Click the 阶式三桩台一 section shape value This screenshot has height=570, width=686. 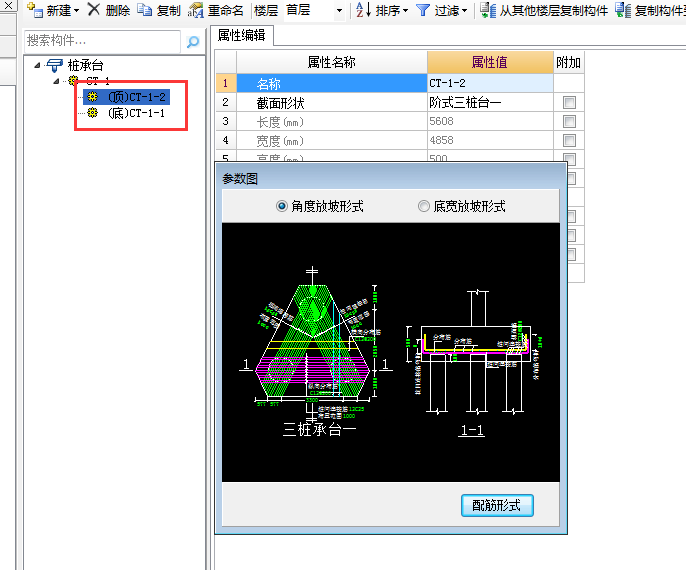[490, 102]
